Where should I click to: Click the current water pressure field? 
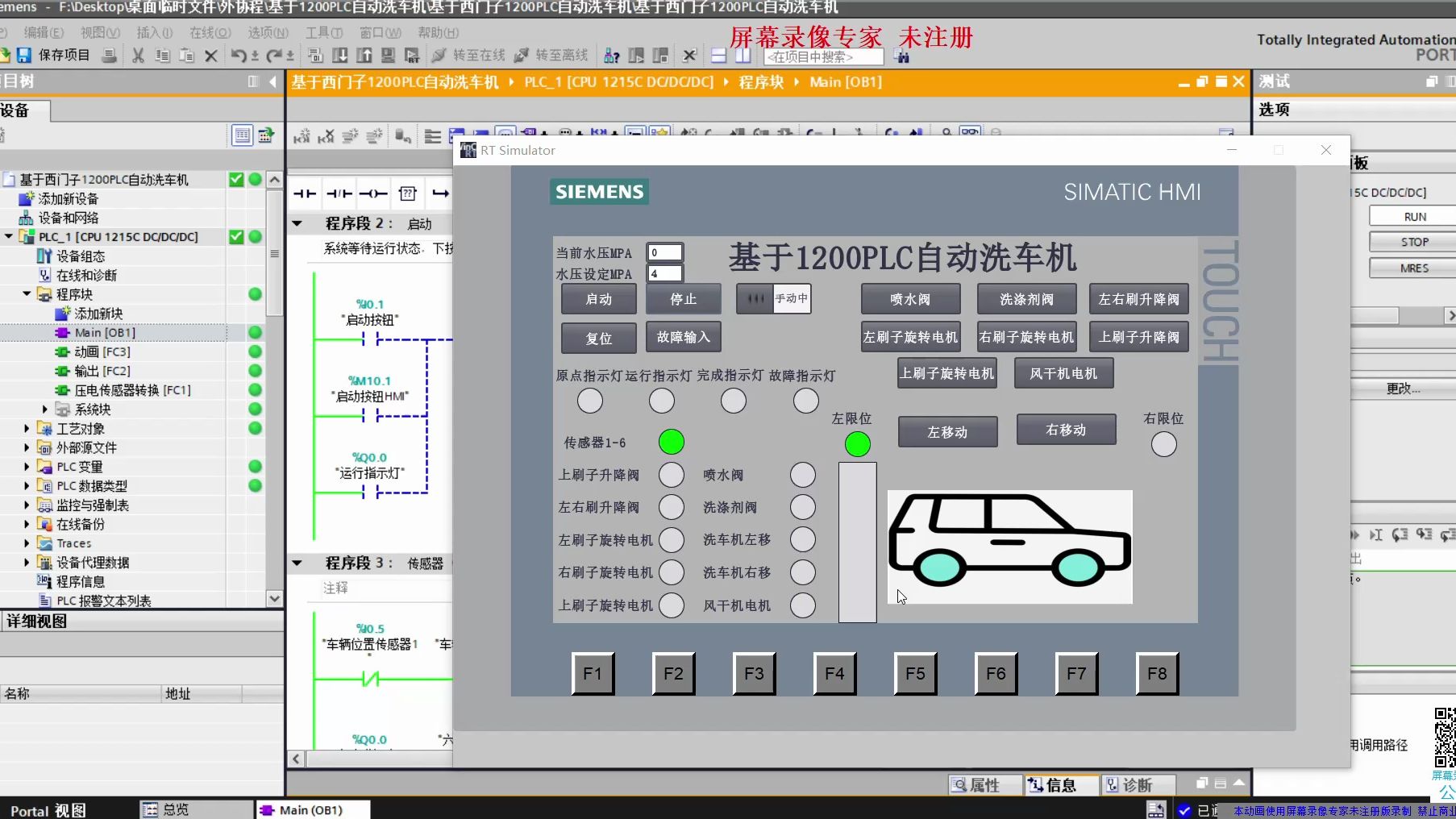665,252
